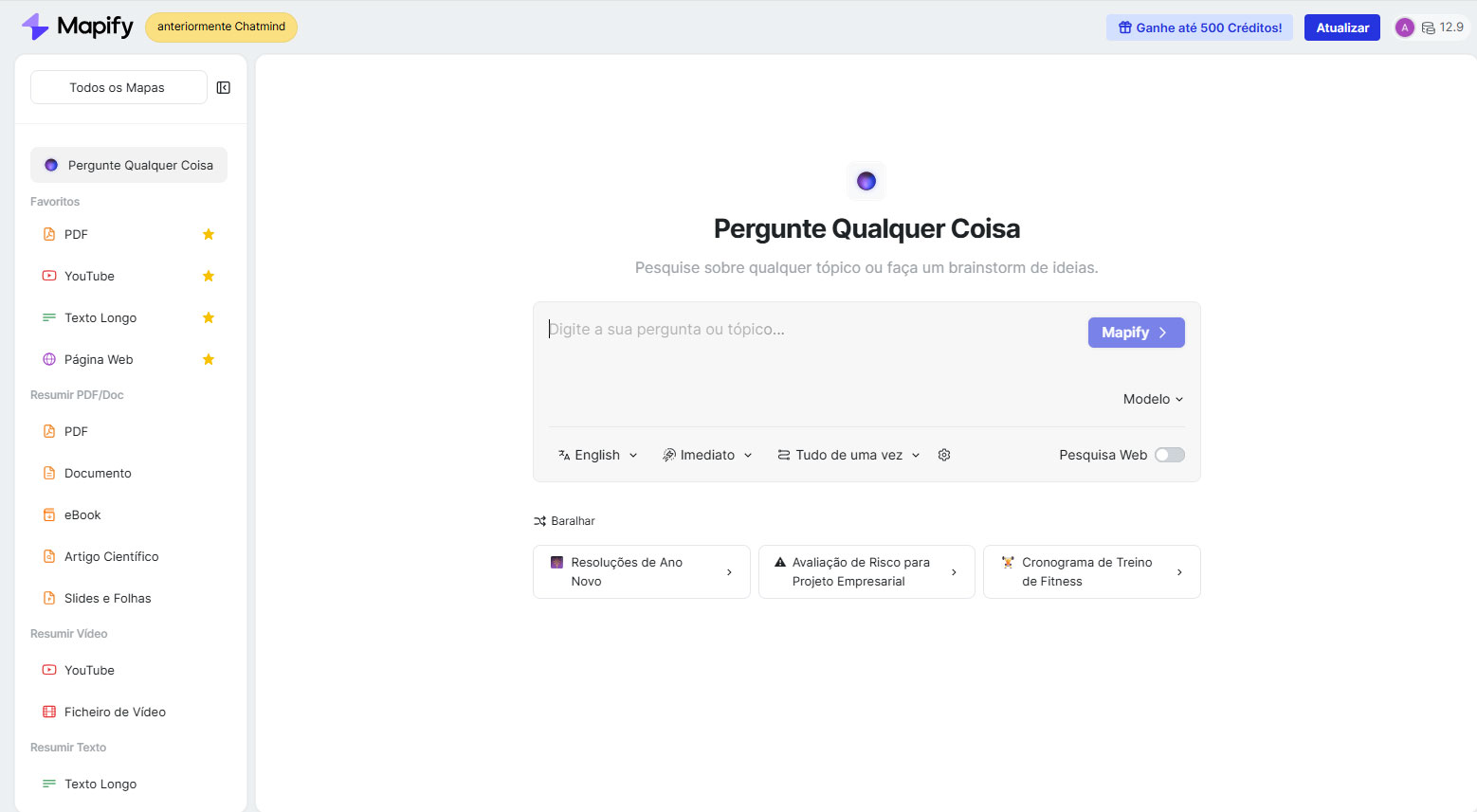Expand the Modelo dropdown
This screenshot has height=812, width=1477.
[x=1153, y=399]
